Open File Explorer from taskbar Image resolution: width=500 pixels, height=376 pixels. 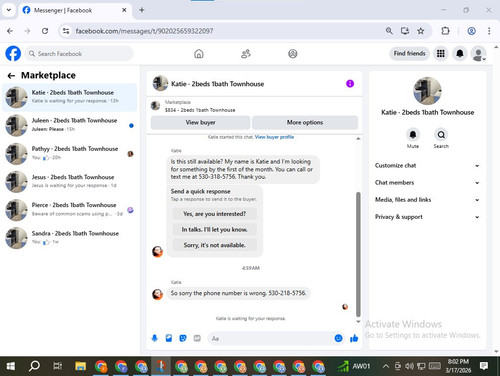click(x=80, y=366)
